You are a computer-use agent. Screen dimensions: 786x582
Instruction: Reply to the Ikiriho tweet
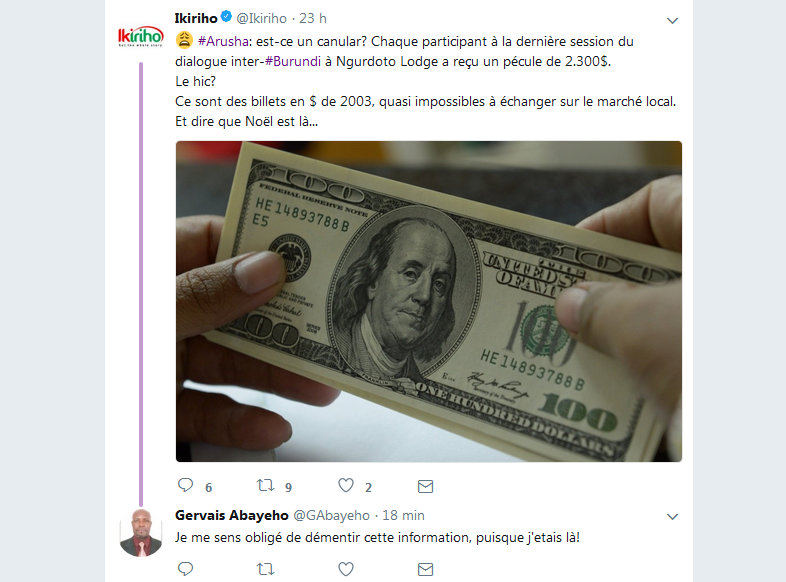click(x=185, y=485)
